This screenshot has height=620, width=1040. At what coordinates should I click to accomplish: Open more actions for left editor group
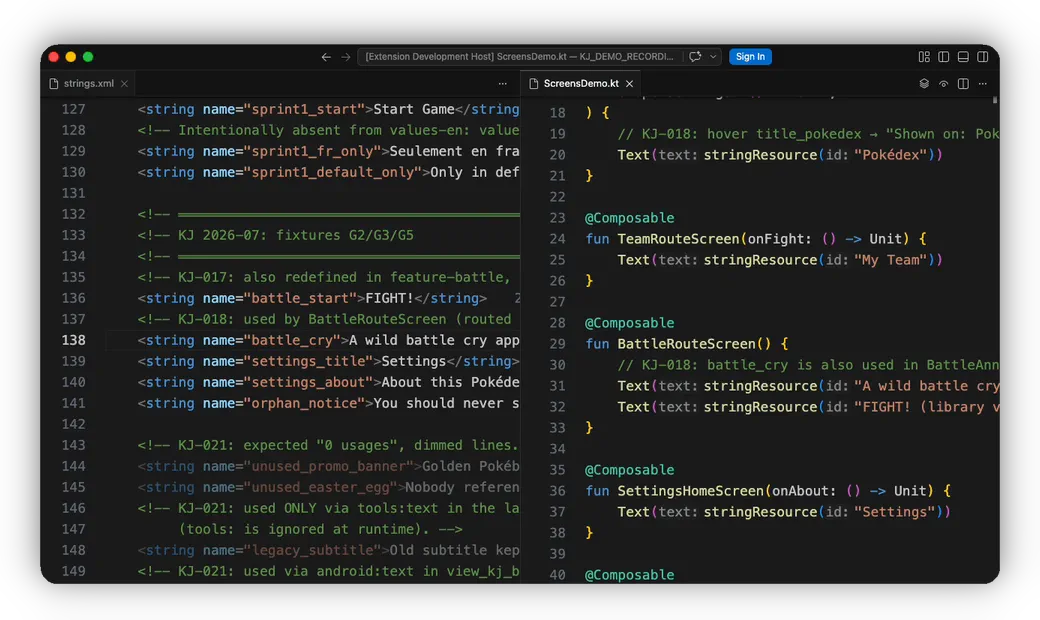[503, 84]
